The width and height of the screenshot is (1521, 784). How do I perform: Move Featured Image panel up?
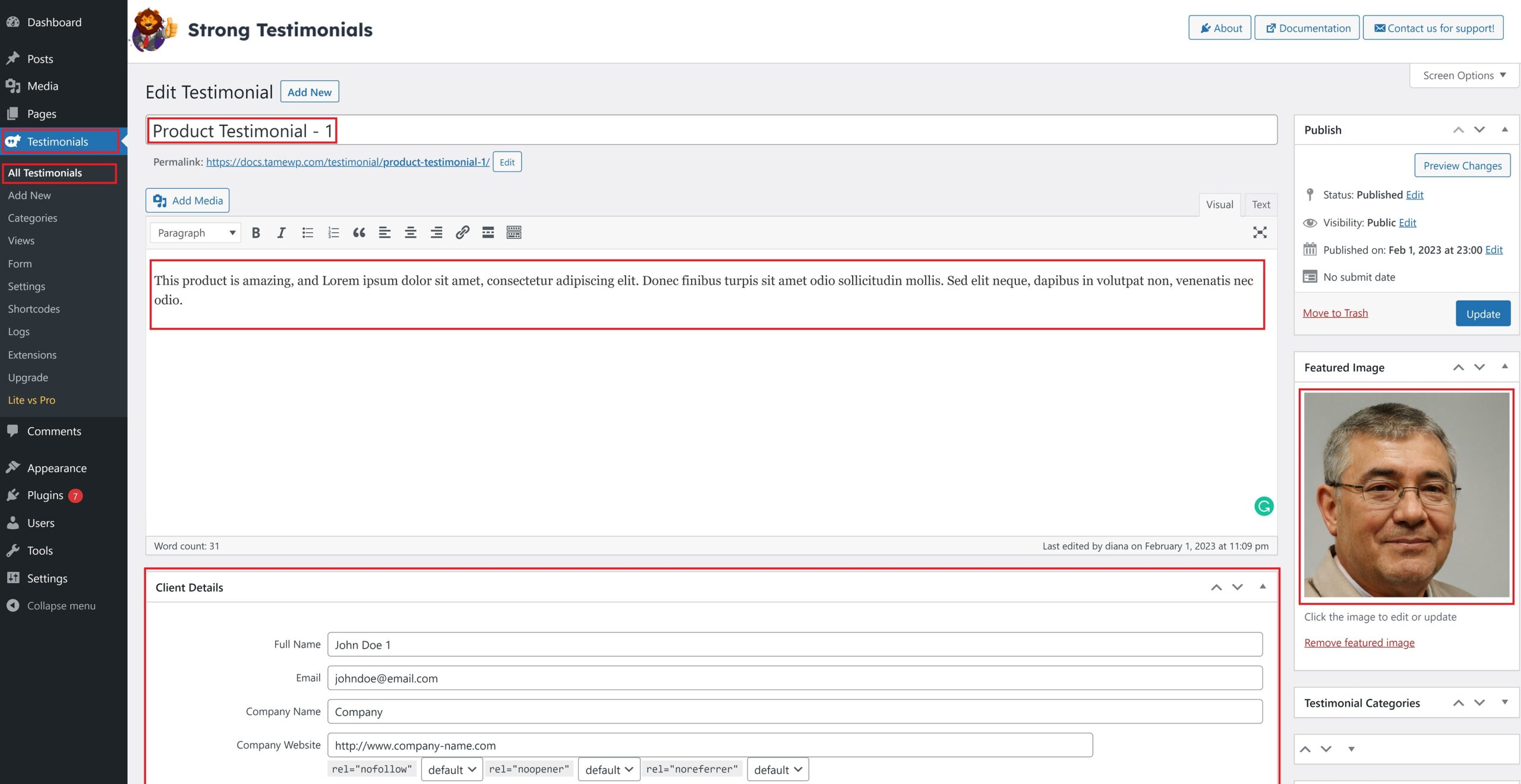(x=1459, y=367)
